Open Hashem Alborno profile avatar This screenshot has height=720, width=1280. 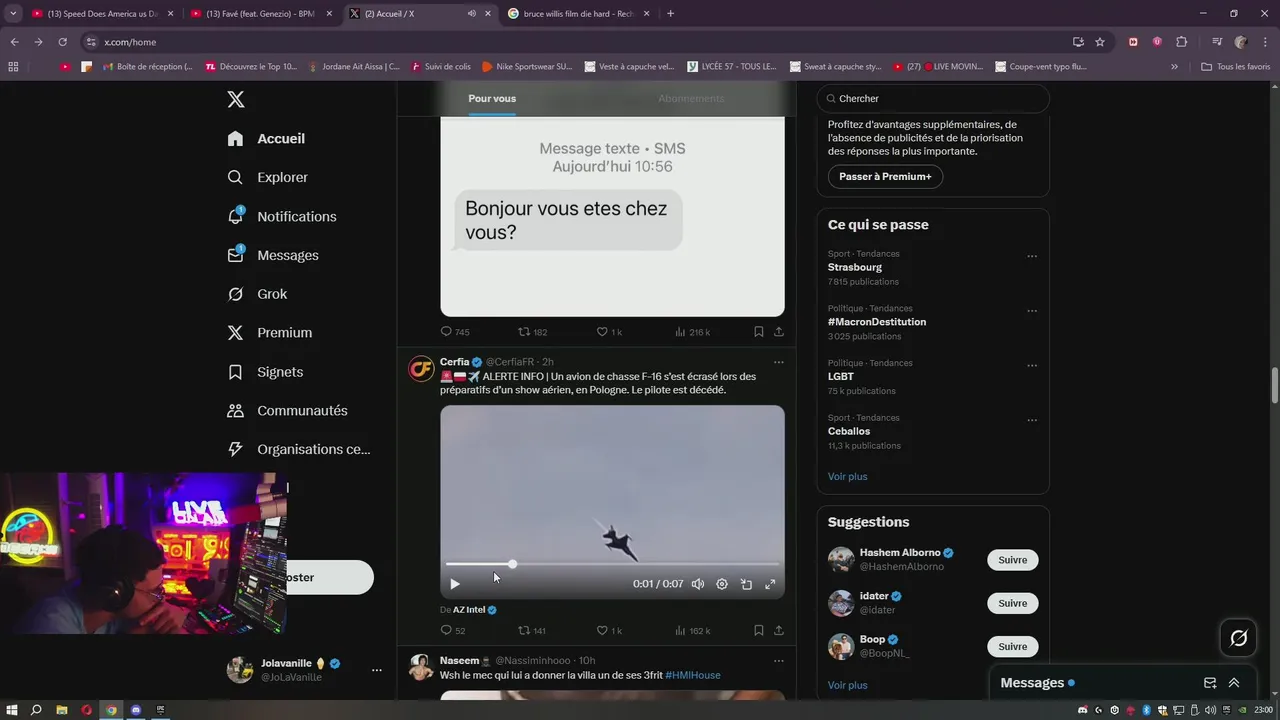pyautogui.click(x=841, y=560)
